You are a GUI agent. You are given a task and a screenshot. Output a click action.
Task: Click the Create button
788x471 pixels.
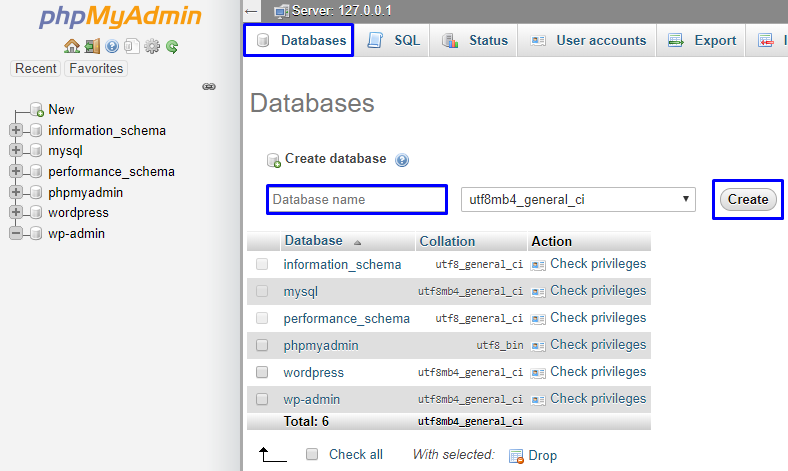[748, 200]
